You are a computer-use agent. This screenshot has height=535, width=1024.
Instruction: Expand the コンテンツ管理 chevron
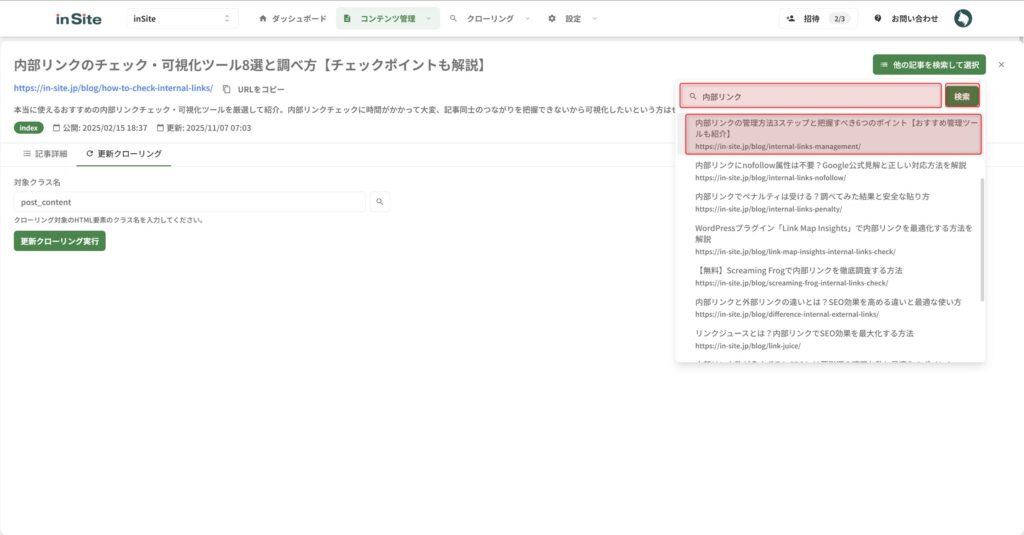pos(428,18)
